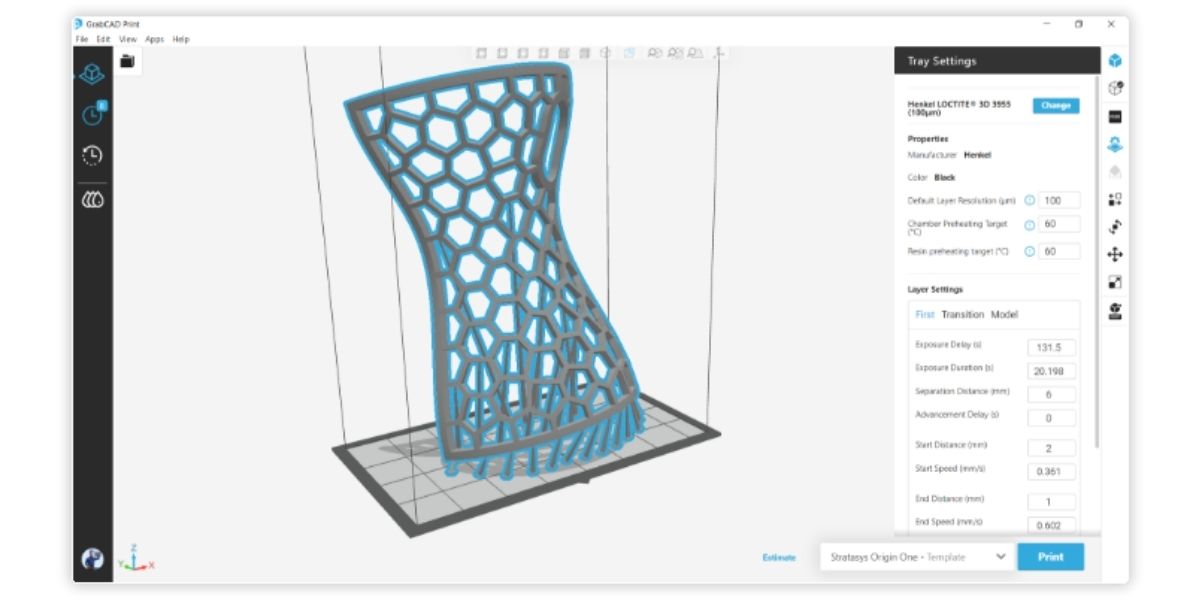Open the materials panel in the left sidebar

pos(92,197)
